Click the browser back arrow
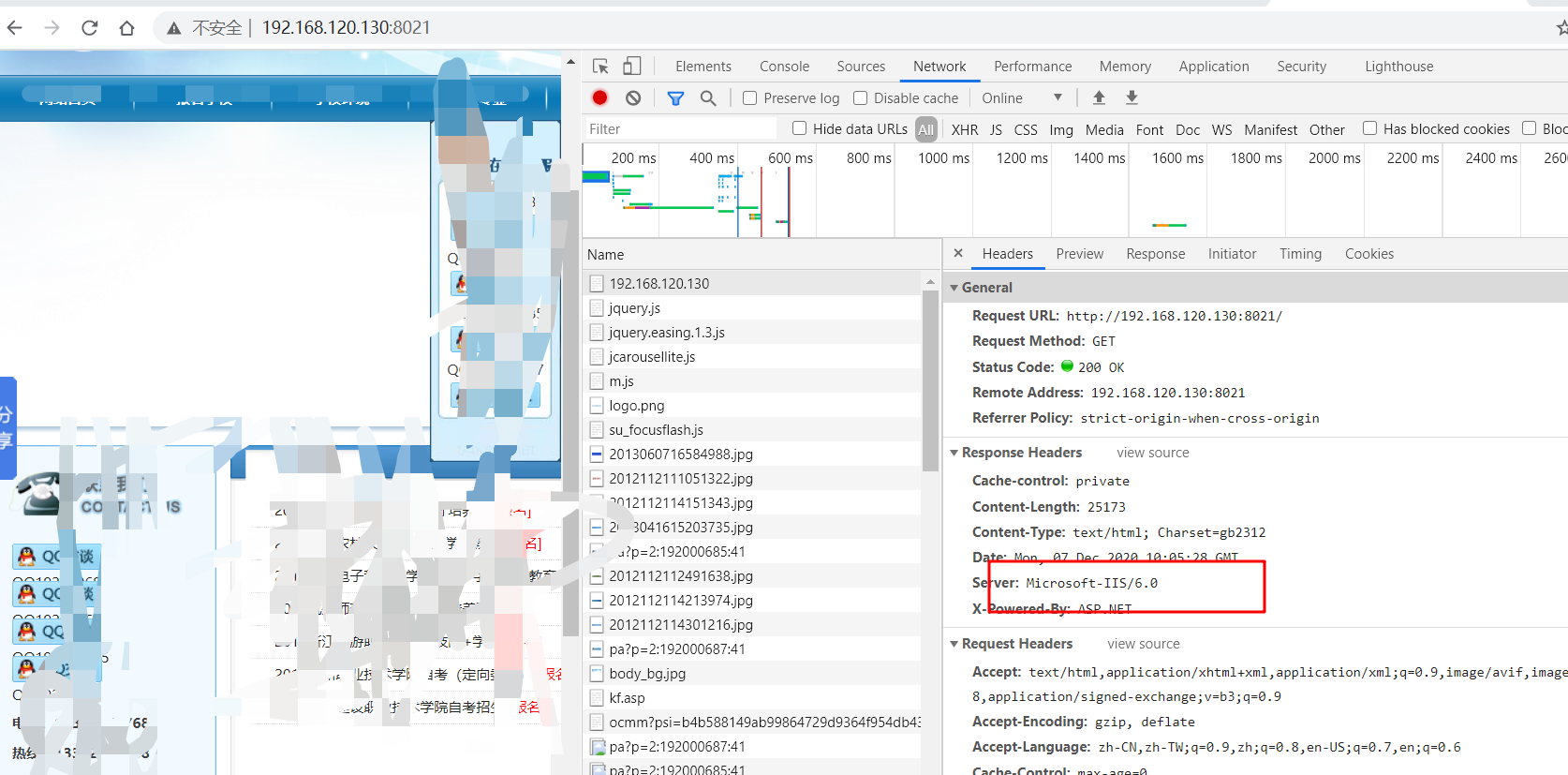The width and height of the screenshot is (1568, 775). pos(15,28)
